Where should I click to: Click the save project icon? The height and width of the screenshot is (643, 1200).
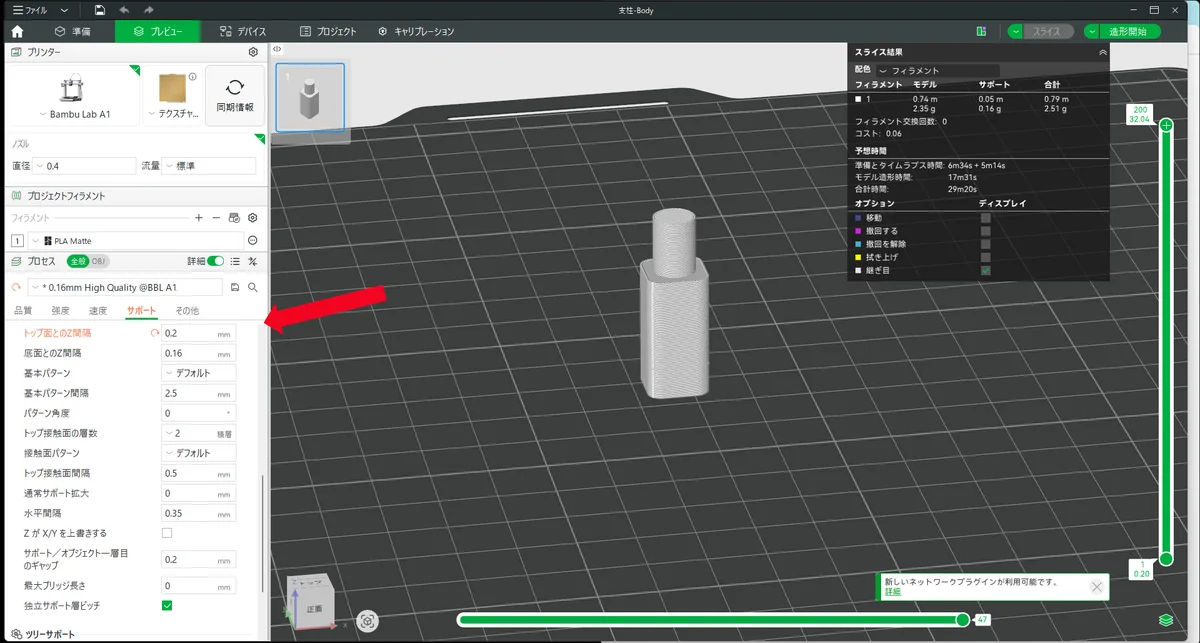pos(100,9)
